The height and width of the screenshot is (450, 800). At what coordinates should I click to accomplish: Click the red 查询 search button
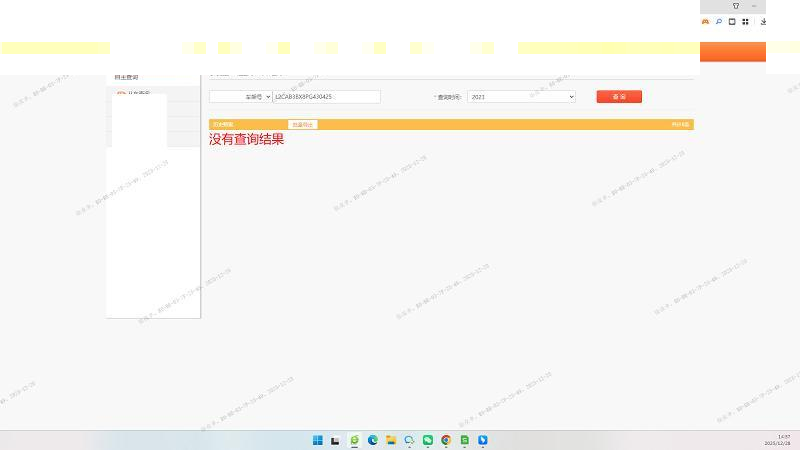(x=619, y=97)
